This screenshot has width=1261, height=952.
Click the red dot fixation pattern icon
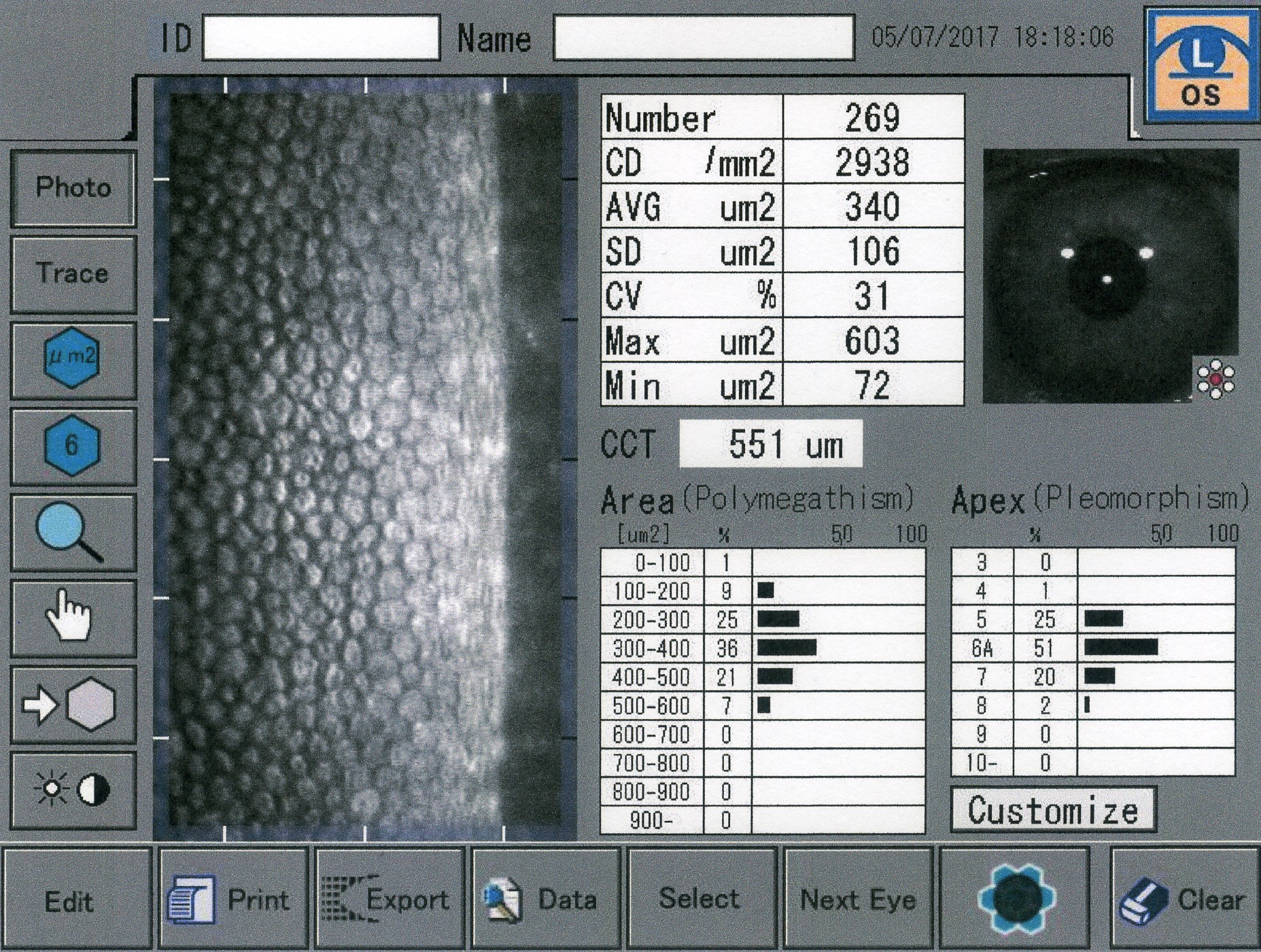click(x=1215, y=379)
